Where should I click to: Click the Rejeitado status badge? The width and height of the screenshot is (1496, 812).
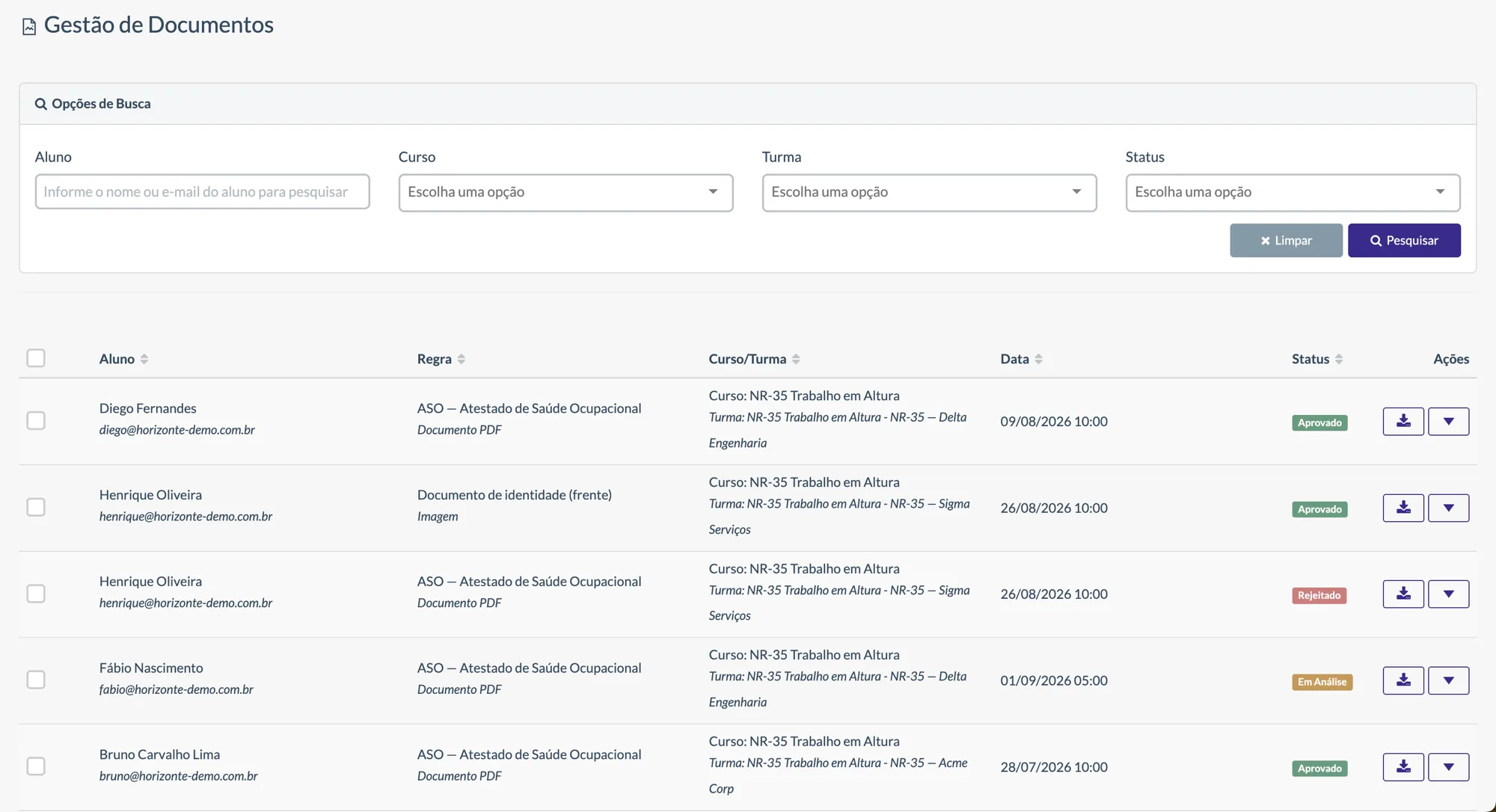point(1319,595)
